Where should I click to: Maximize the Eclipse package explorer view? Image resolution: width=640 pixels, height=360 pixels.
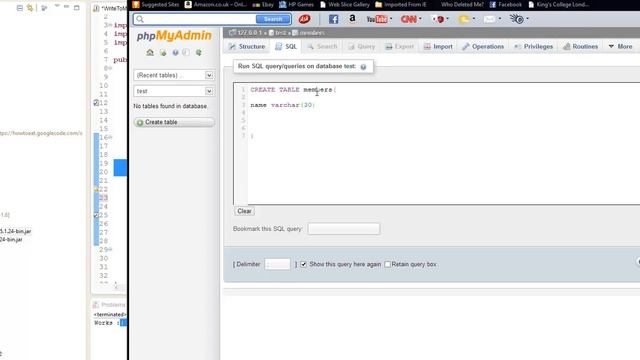pyautogui.click(x=76, y=7)
